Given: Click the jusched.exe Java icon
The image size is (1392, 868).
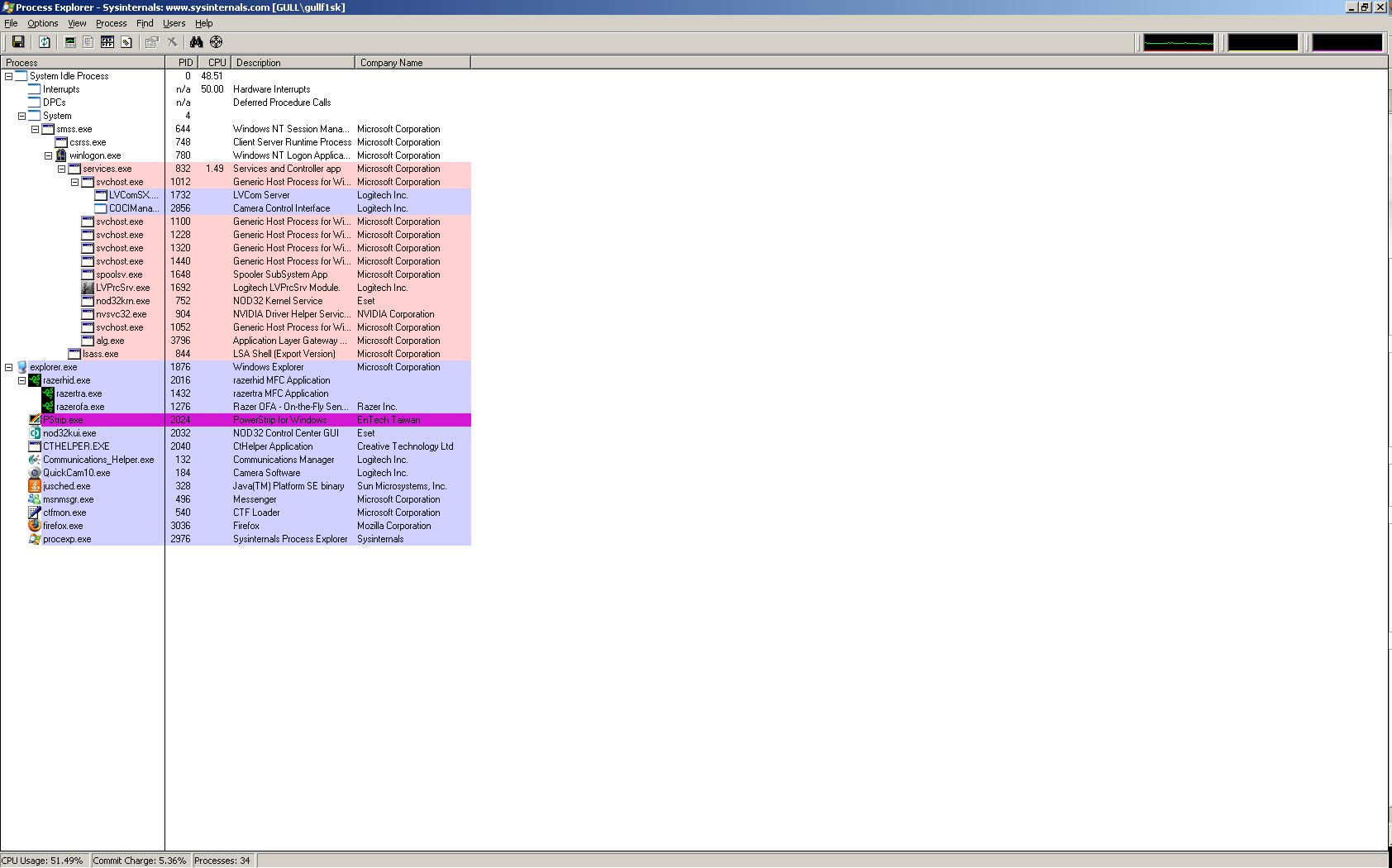Looking at the screenshot, I should point(35,486).
